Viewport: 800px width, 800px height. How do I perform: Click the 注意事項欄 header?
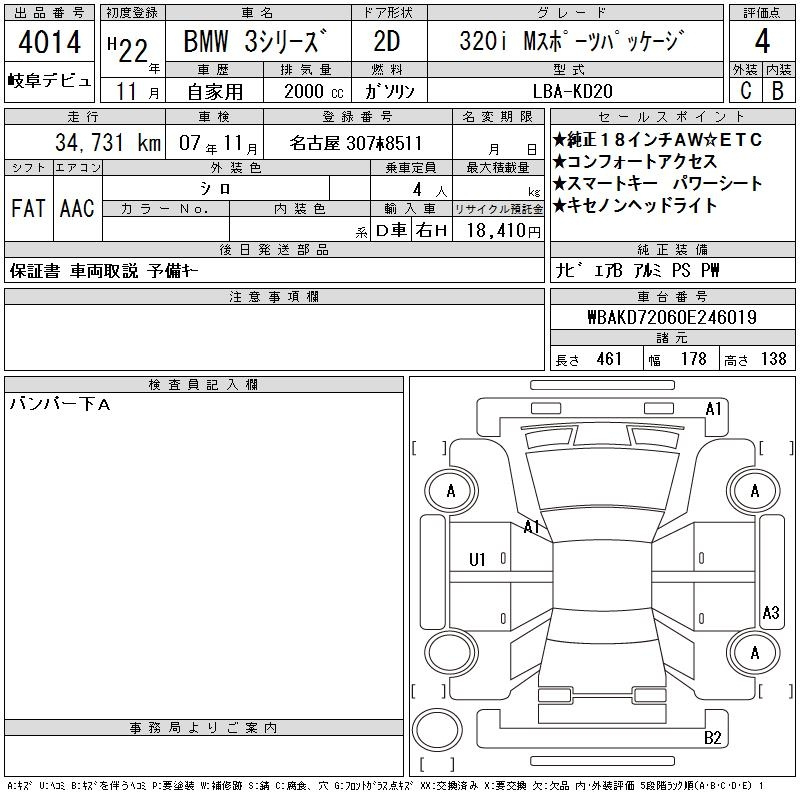(274, 296)
